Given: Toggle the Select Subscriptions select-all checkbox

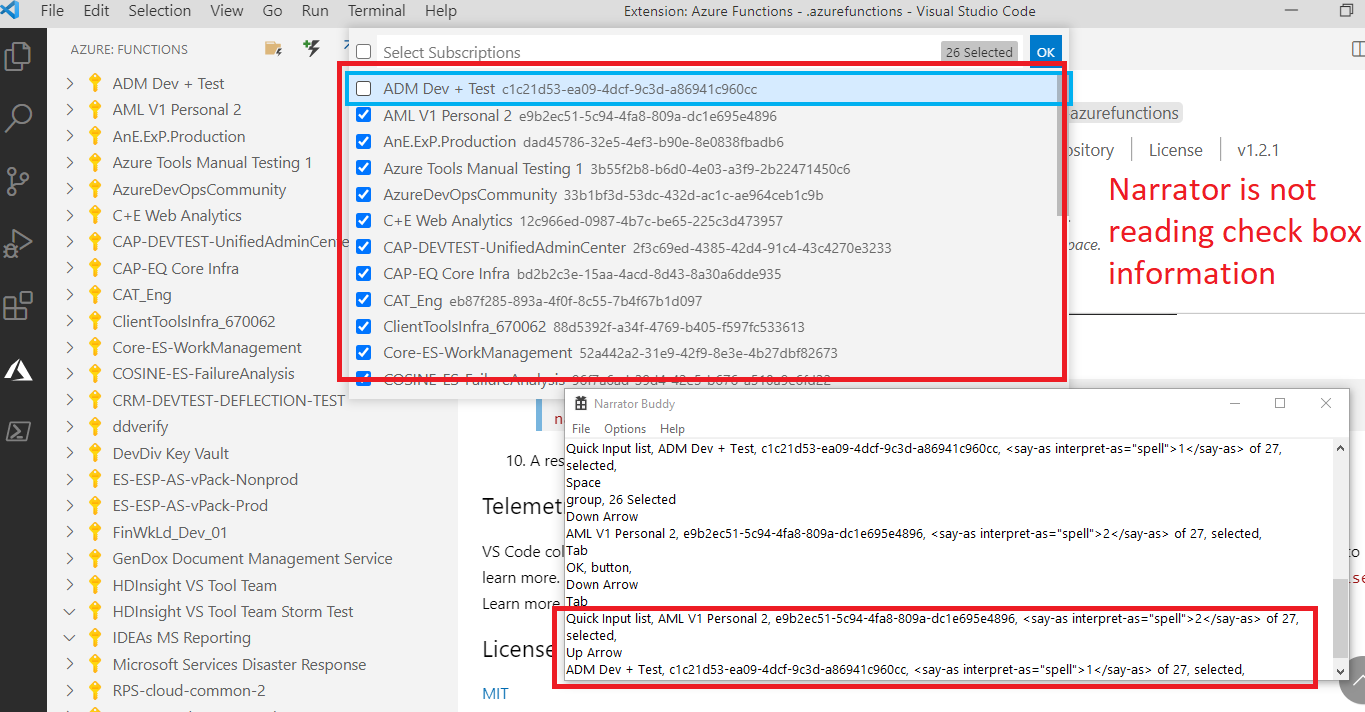Looking at the screenshot, I should pyautogui.click(x=364, y=52).
